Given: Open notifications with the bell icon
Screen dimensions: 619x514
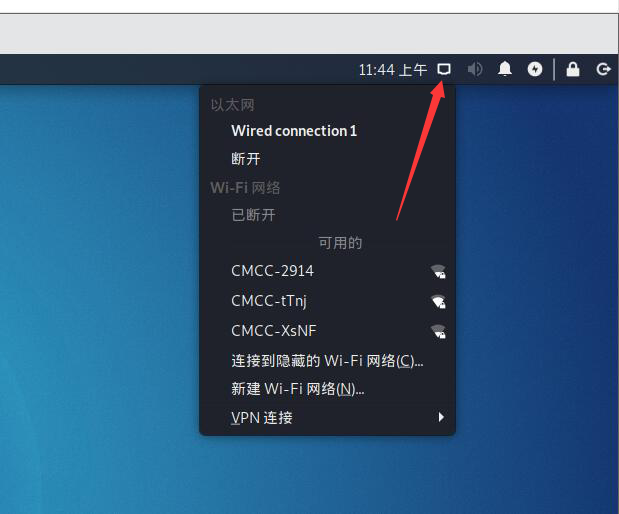Looking at the screenshot, I should click(505, 69).
